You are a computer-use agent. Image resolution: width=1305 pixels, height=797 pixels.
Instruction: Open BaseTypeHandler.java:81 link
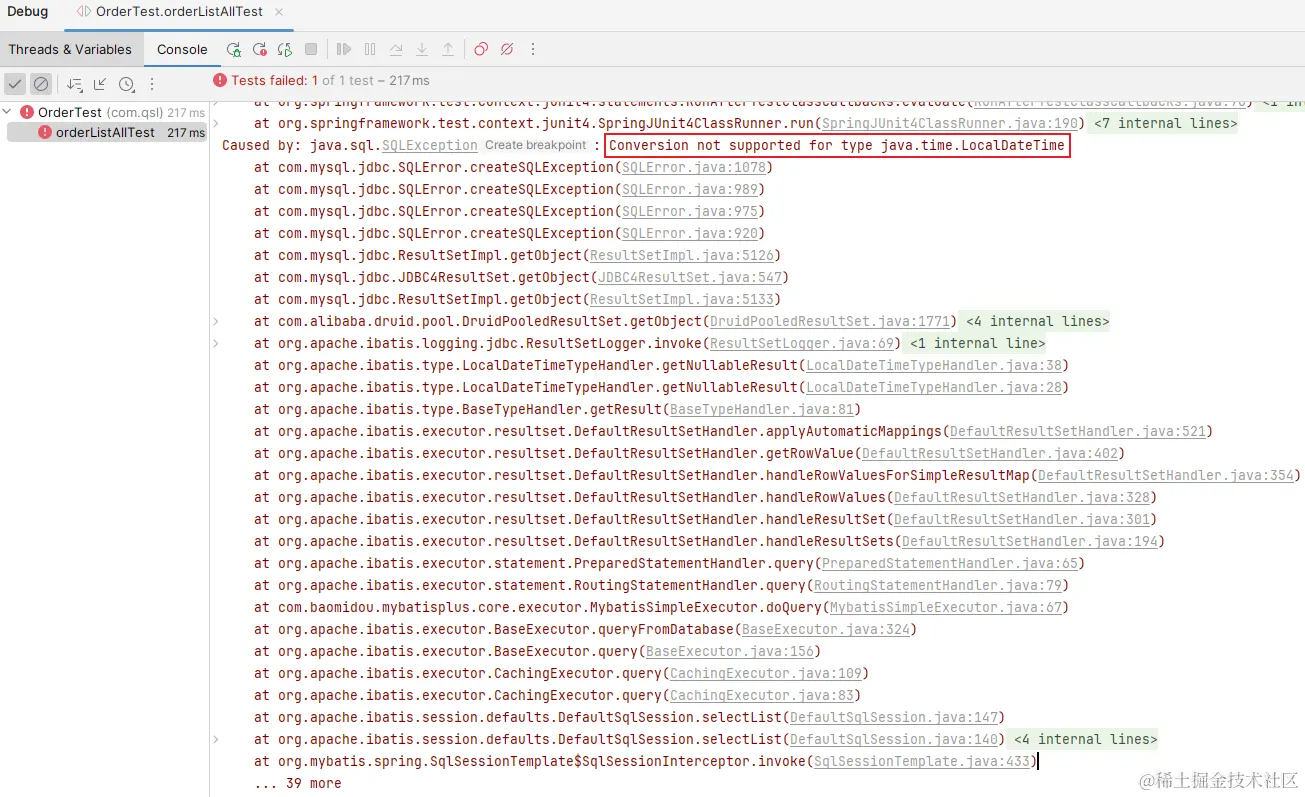point(761,409)
